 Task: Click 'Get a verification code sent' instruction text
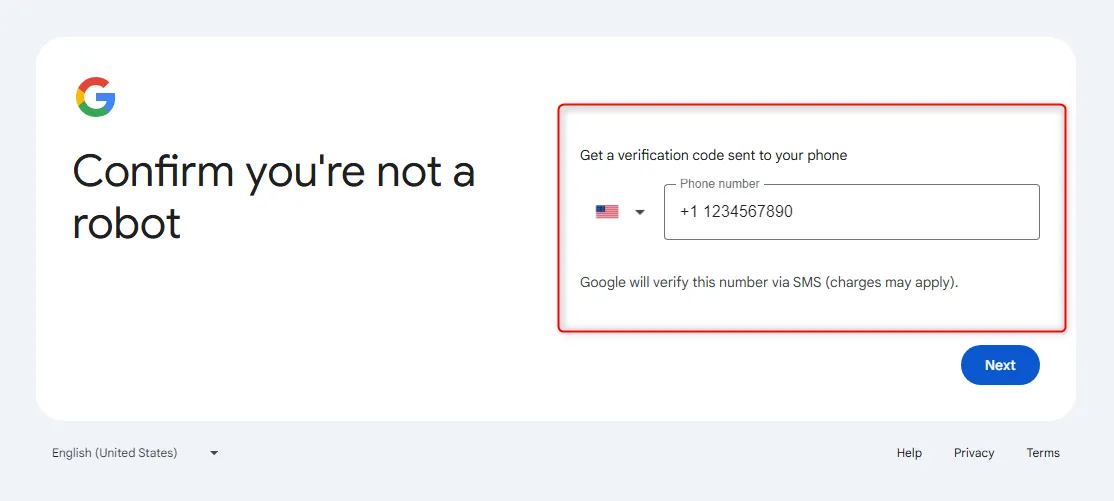(682, 155)
